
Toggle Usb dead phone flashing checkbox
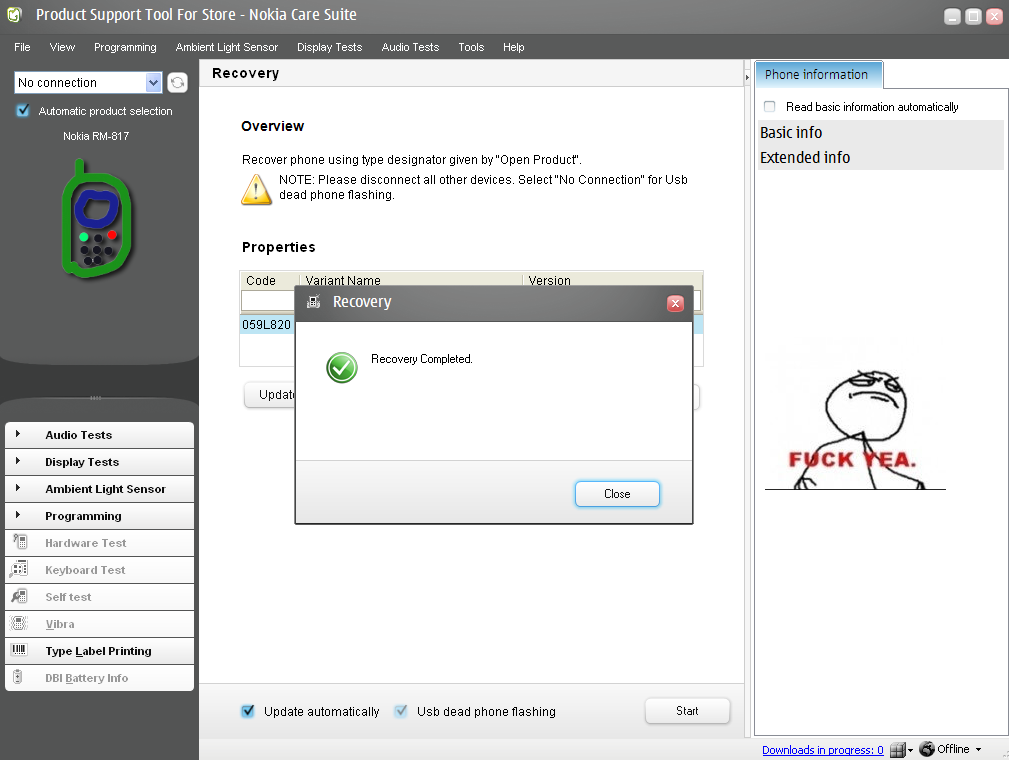tap(401, 711)
